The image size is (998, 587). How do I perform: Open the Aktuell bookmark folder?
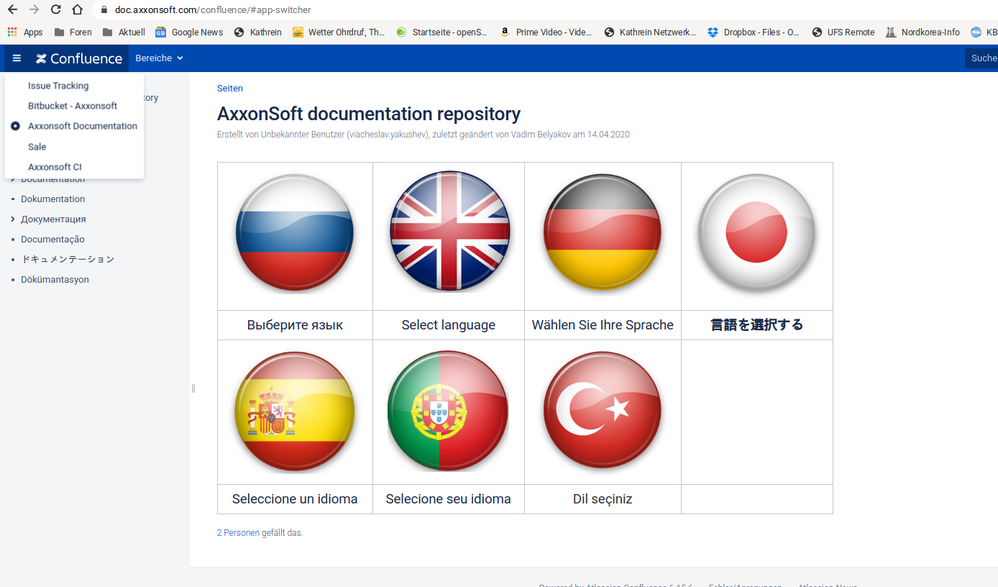coord(123,32)
